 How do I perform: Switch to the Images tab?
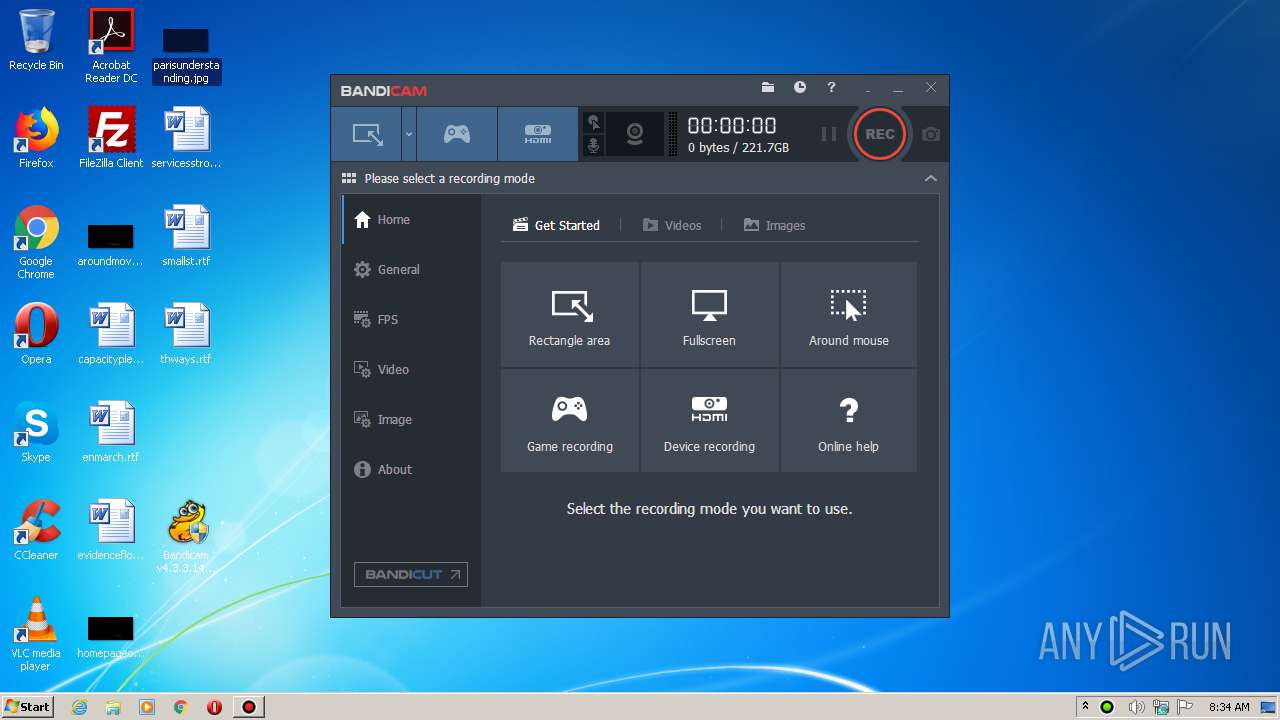point(775,225)
